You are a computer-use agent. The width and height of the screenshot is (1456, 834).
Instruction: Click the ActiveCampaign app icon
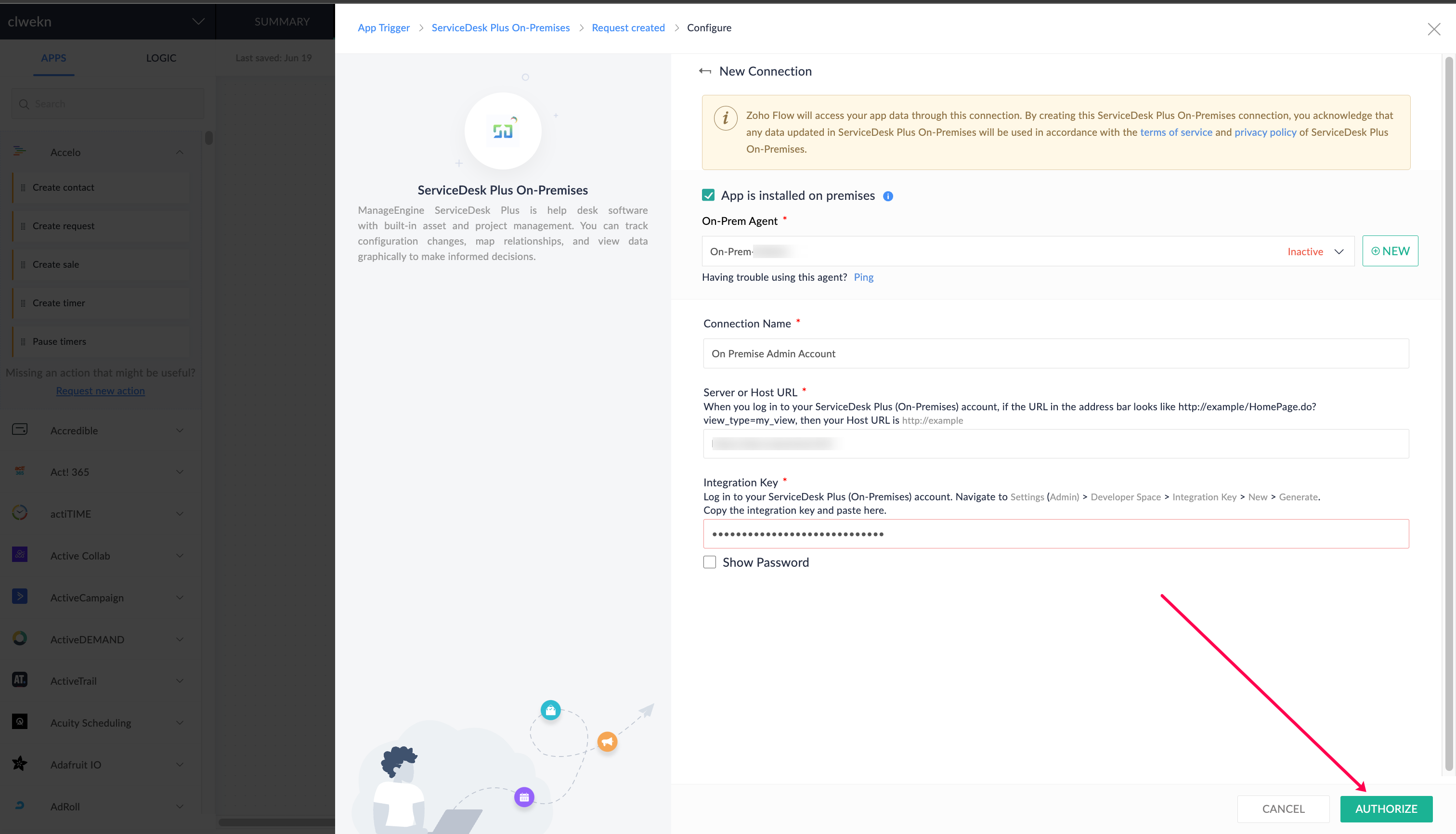20,596
